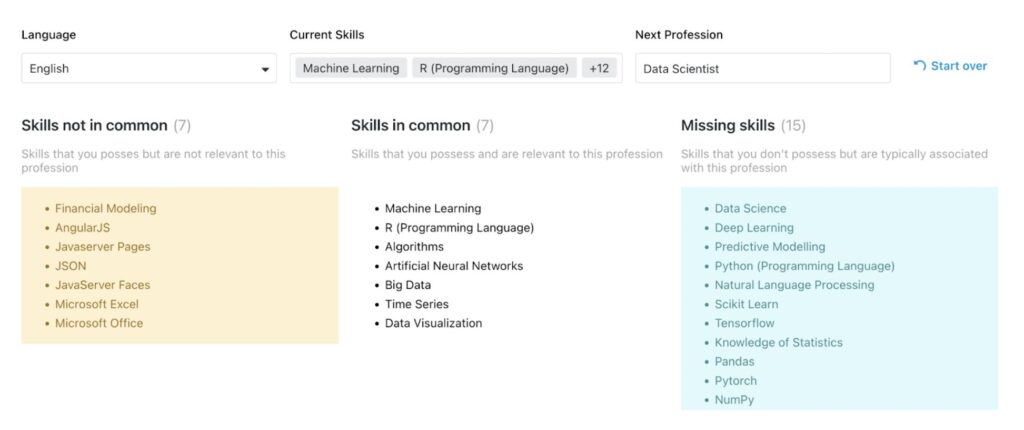Select AngularJS list item
1024x430 pixels.
(x=82, y=227)
